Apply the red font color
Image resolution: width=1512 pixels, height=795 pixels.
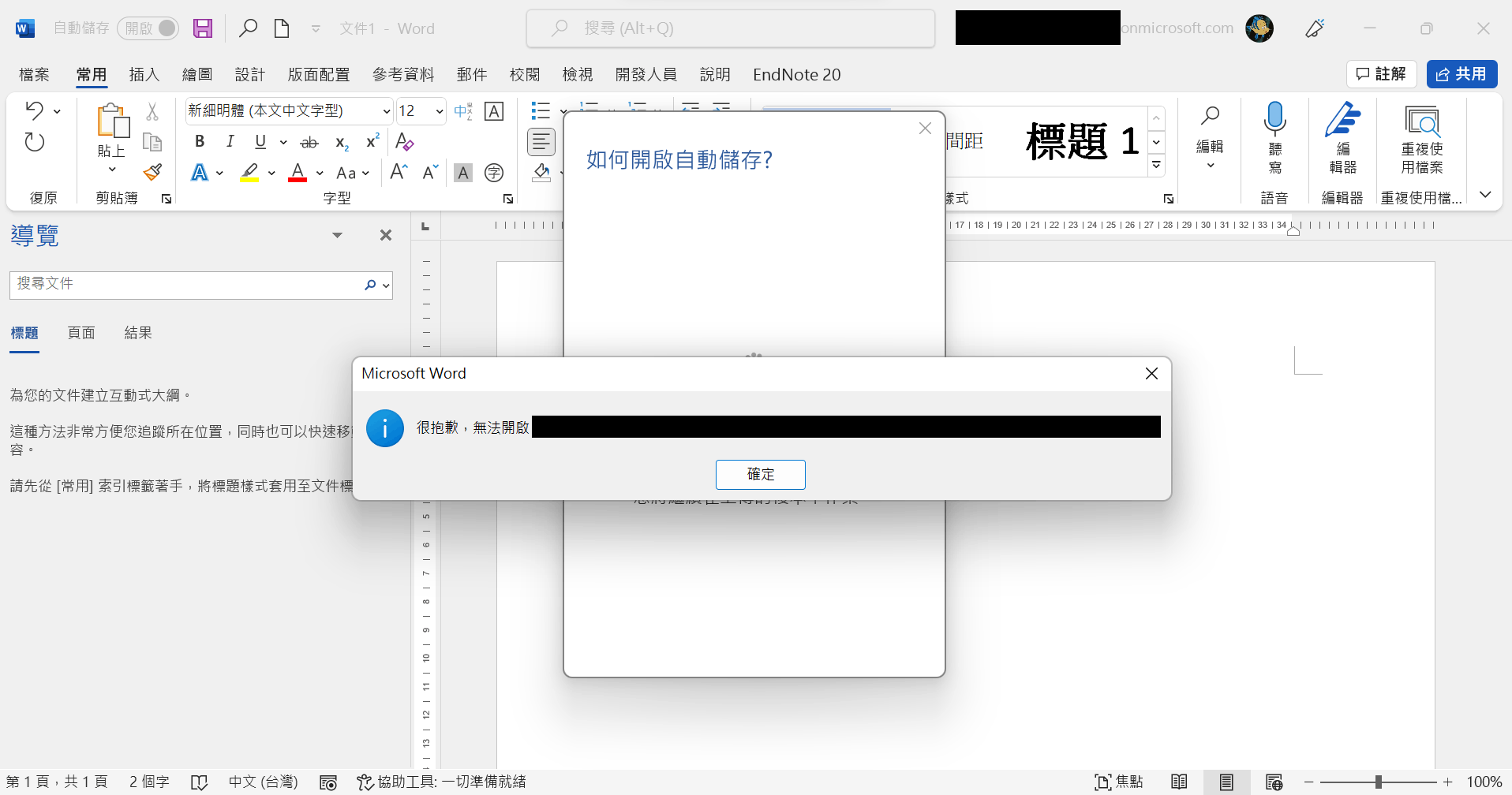click(x=298, y=173)
